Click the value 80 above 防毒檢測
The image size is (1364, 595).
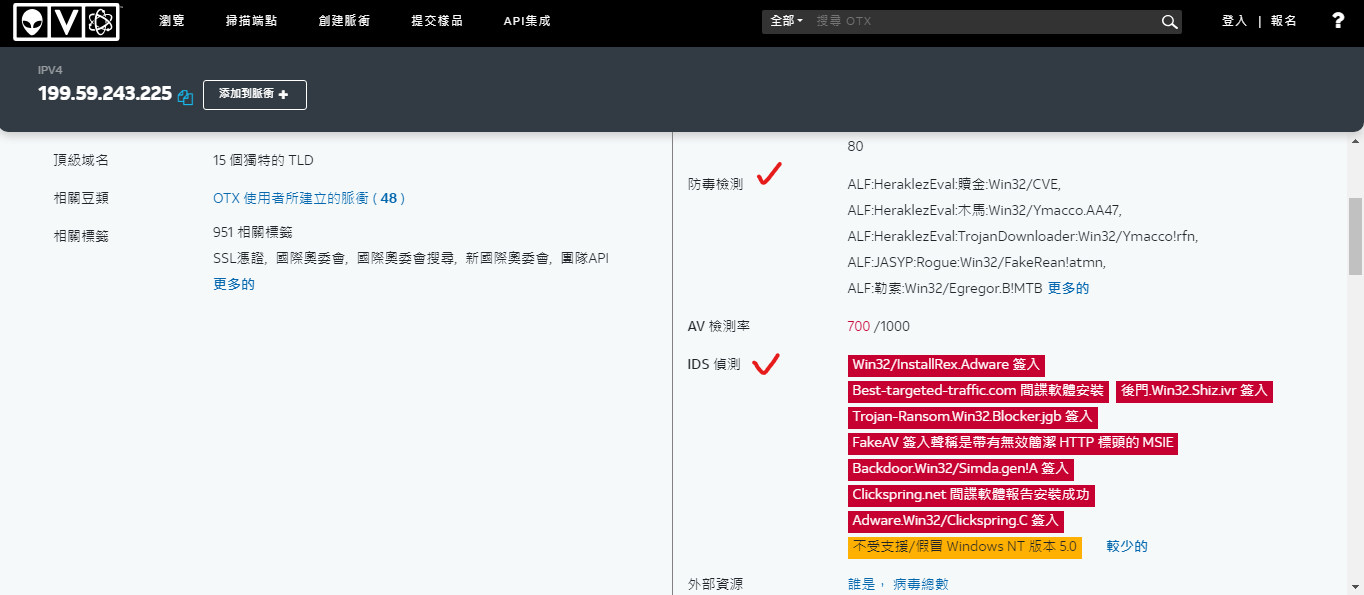tap(855, 146)
